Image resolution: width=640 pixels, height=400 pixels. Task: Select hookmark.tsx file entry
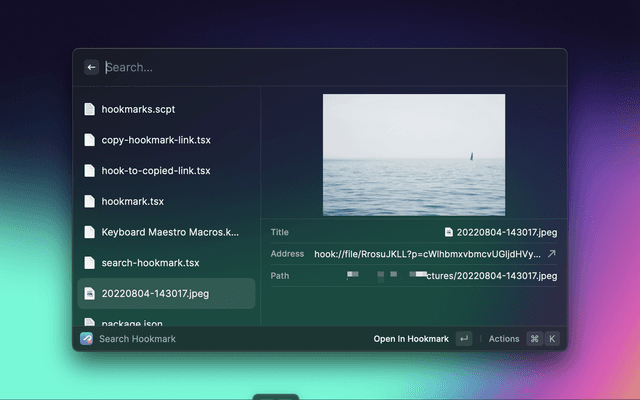[x=134, y=201]
